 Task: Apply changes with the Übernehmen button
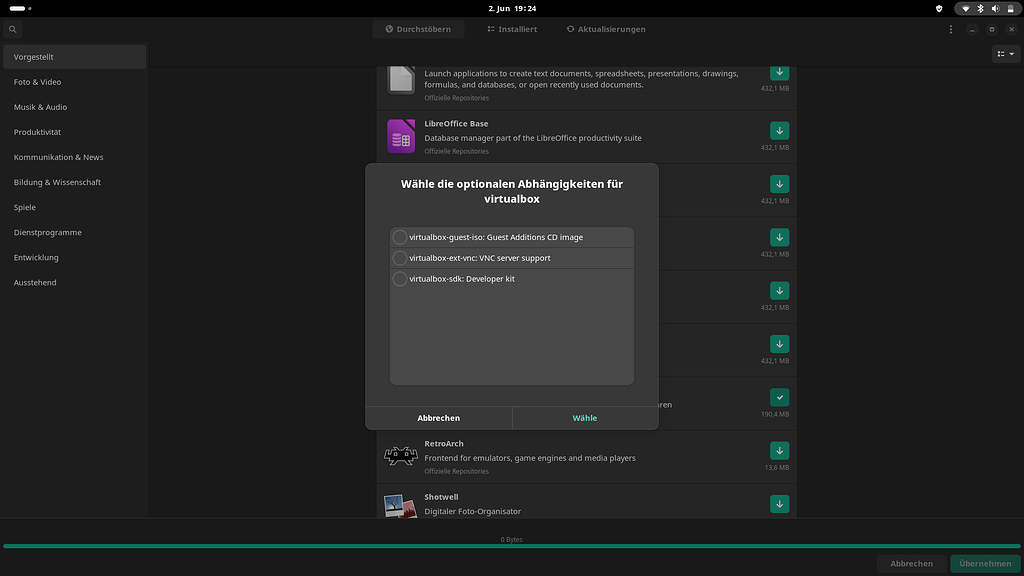point(985,563)
